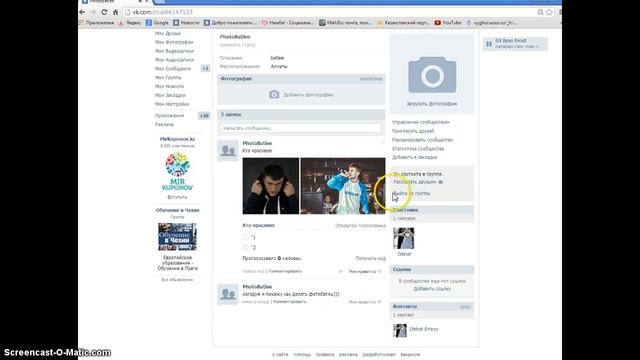
Task: Click Все объявления link
Action: tap(177, 280)
